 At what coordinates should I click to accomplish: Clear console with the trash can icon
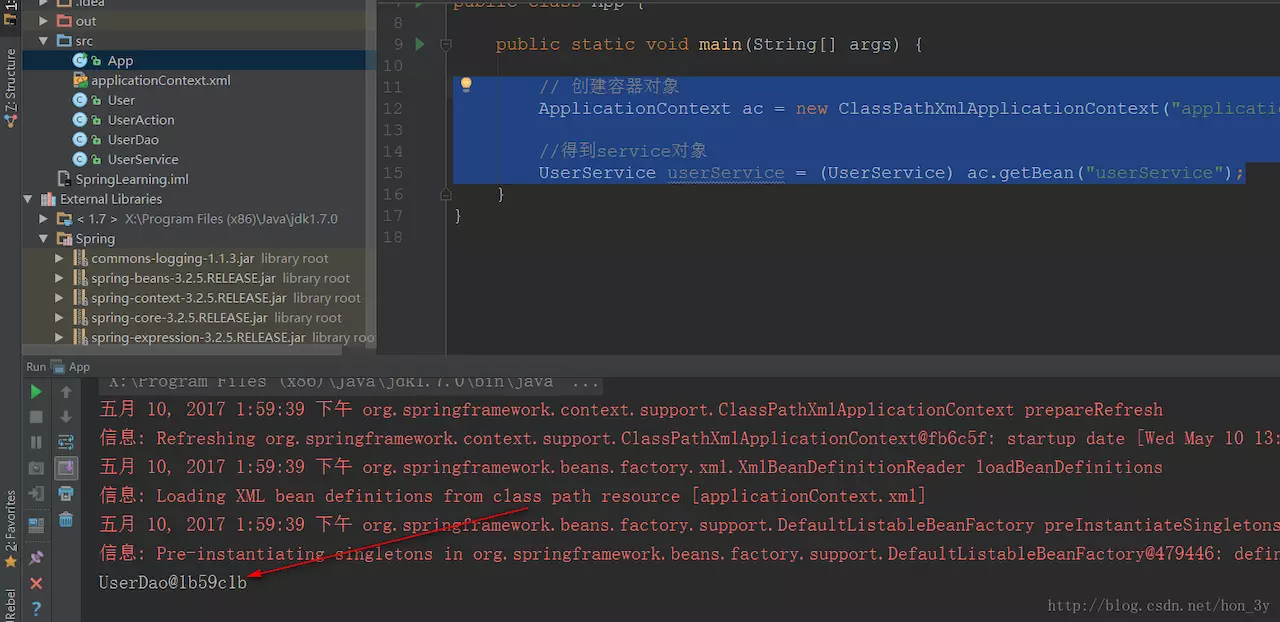(66, 519)
